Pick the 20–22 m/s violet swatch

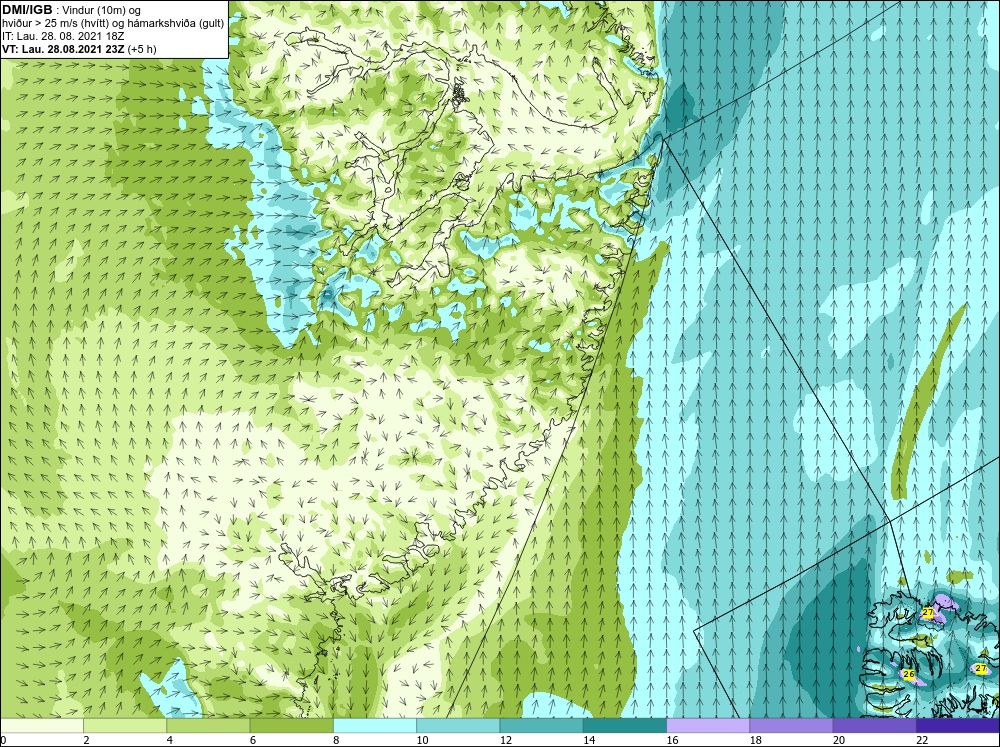(x=875, y=726)
